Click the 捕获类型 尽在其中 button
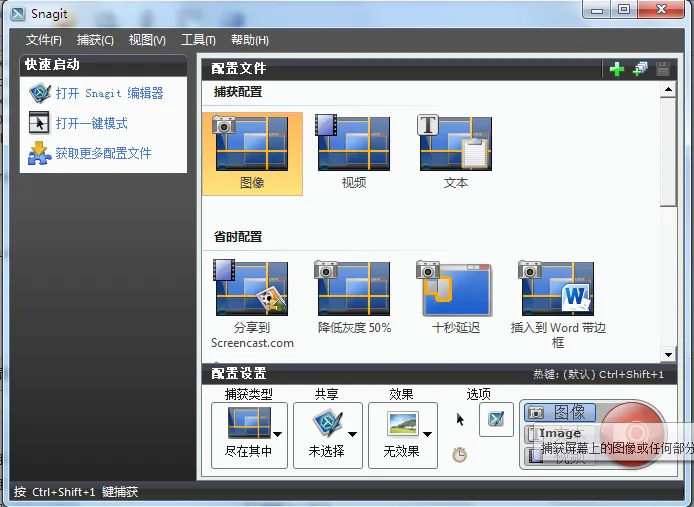This screenshot has height=507, width=694. [249, 435]
